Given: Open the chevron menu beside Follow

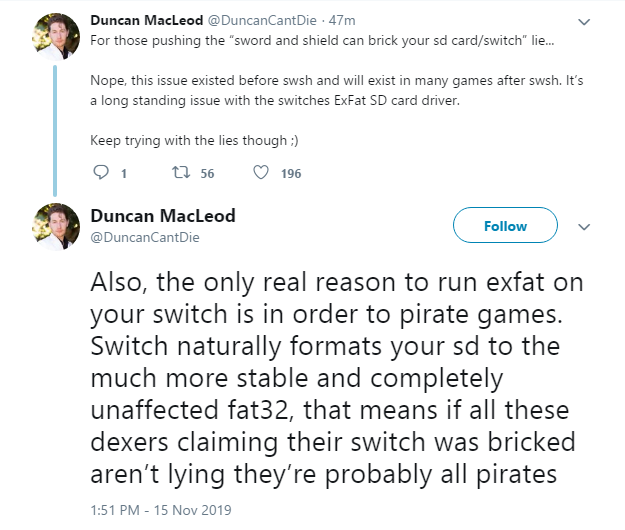Looking at the screenshot, I should tap(584, 227).
